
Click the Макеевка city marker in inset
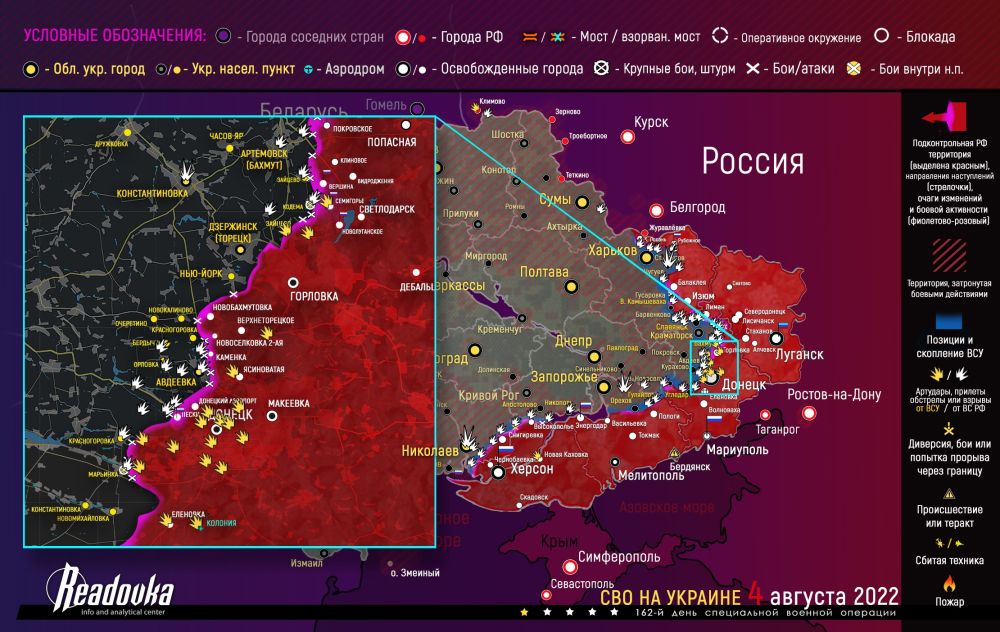[x=272, y=418]
